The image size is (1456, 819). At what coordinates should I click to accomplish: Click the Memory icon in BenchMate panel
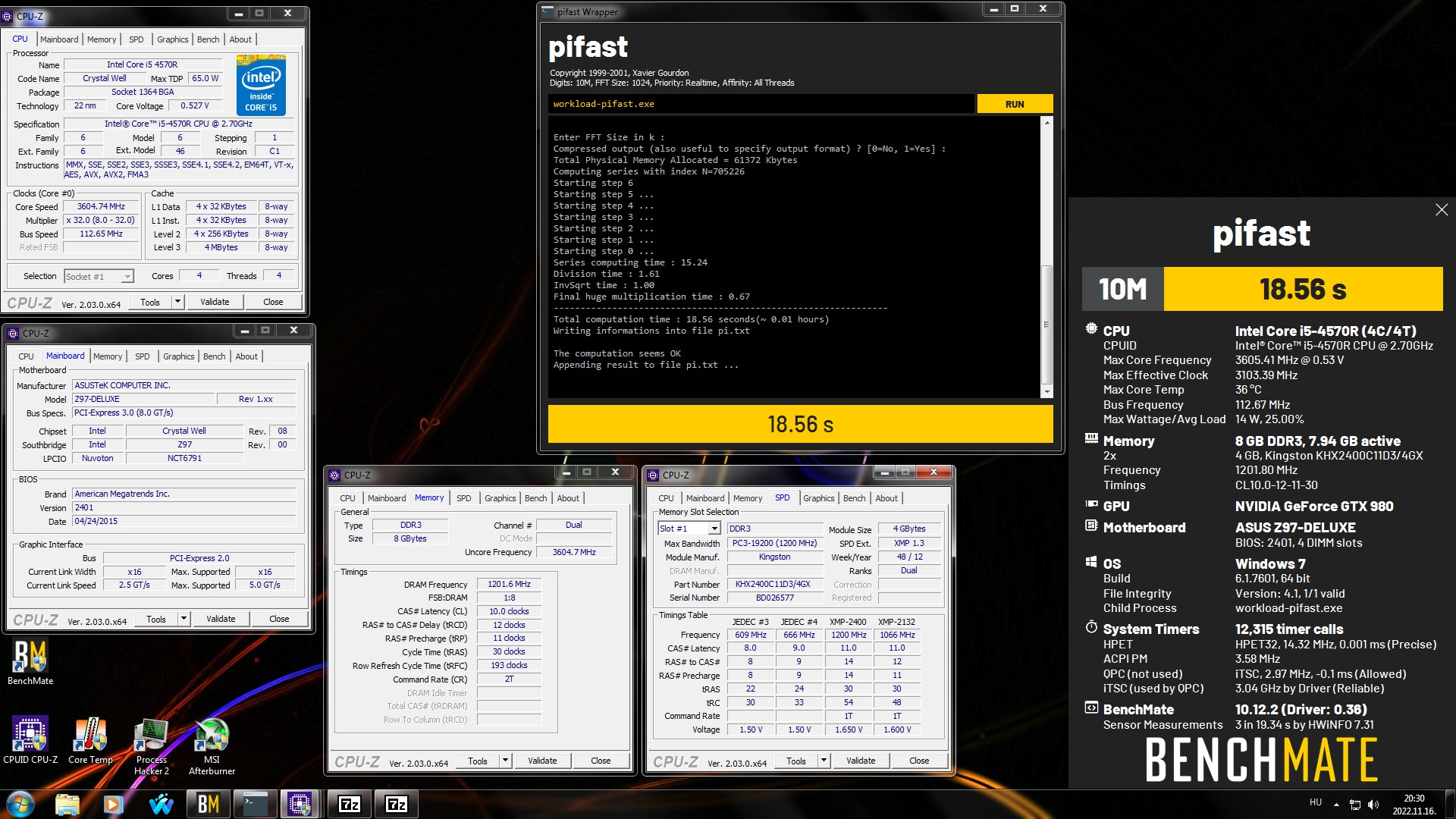1091,438
